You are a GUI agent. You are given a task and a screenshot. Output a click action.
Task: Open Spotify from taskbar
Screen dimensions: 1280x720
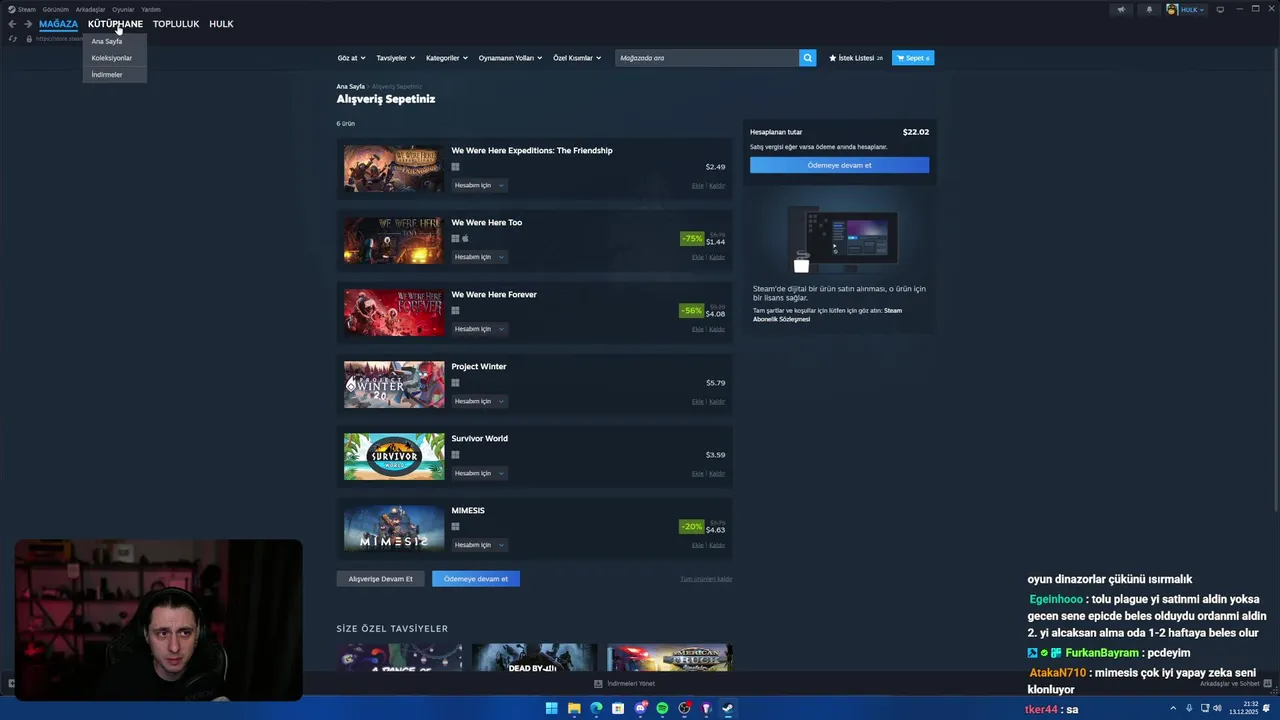tap(662, 709)
